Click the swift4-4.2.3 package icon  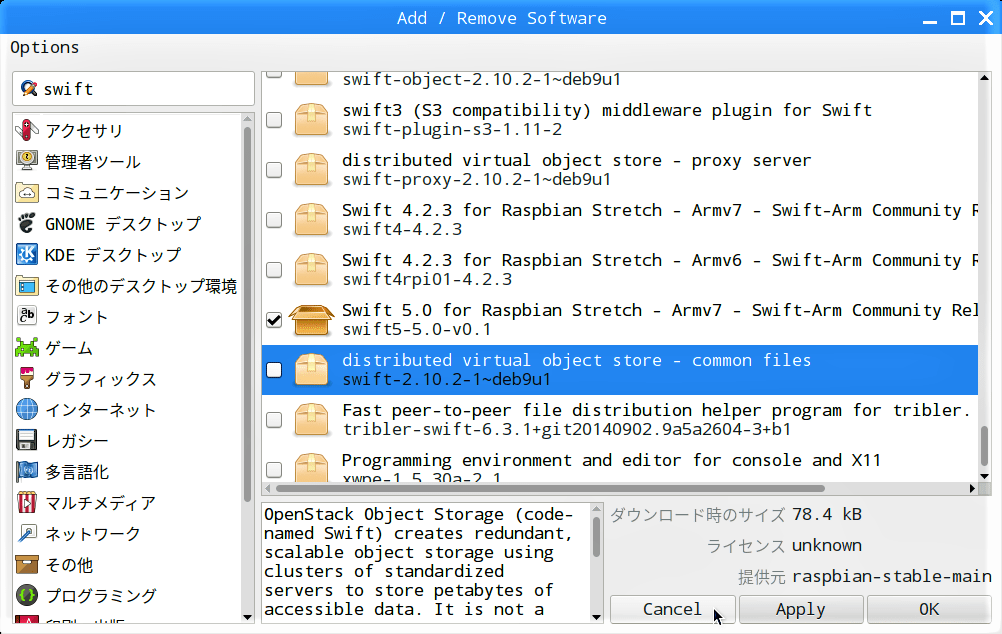tap(311, 219)
